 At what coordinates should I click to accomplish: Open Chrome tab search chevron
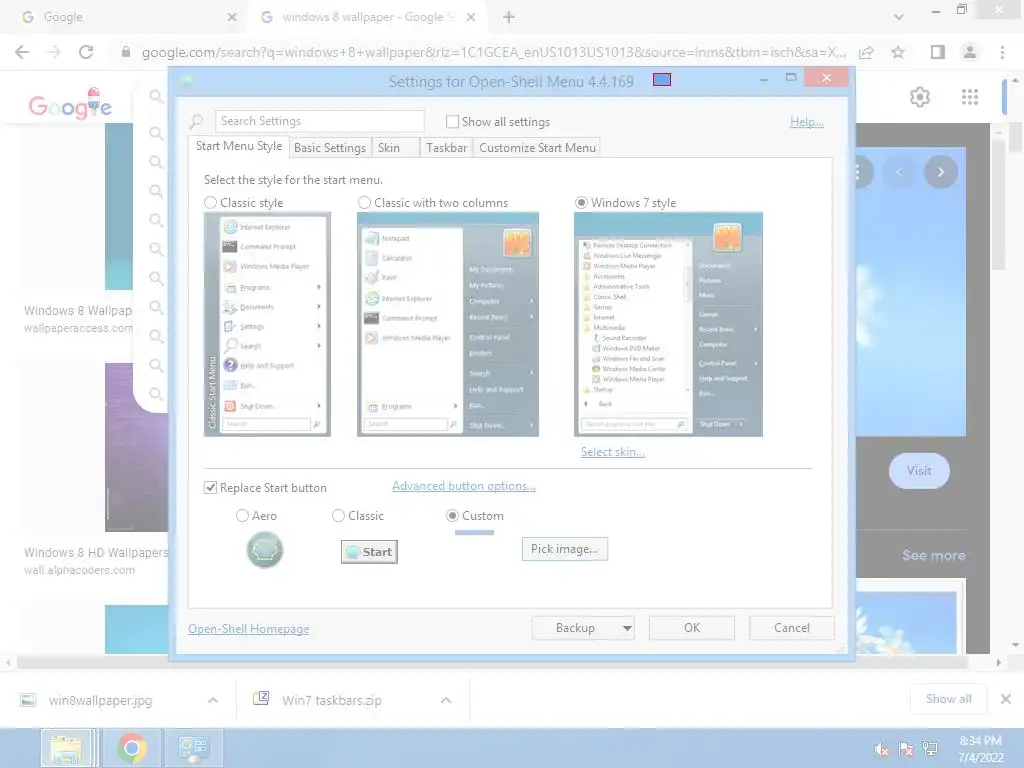(x=899, y=17)
